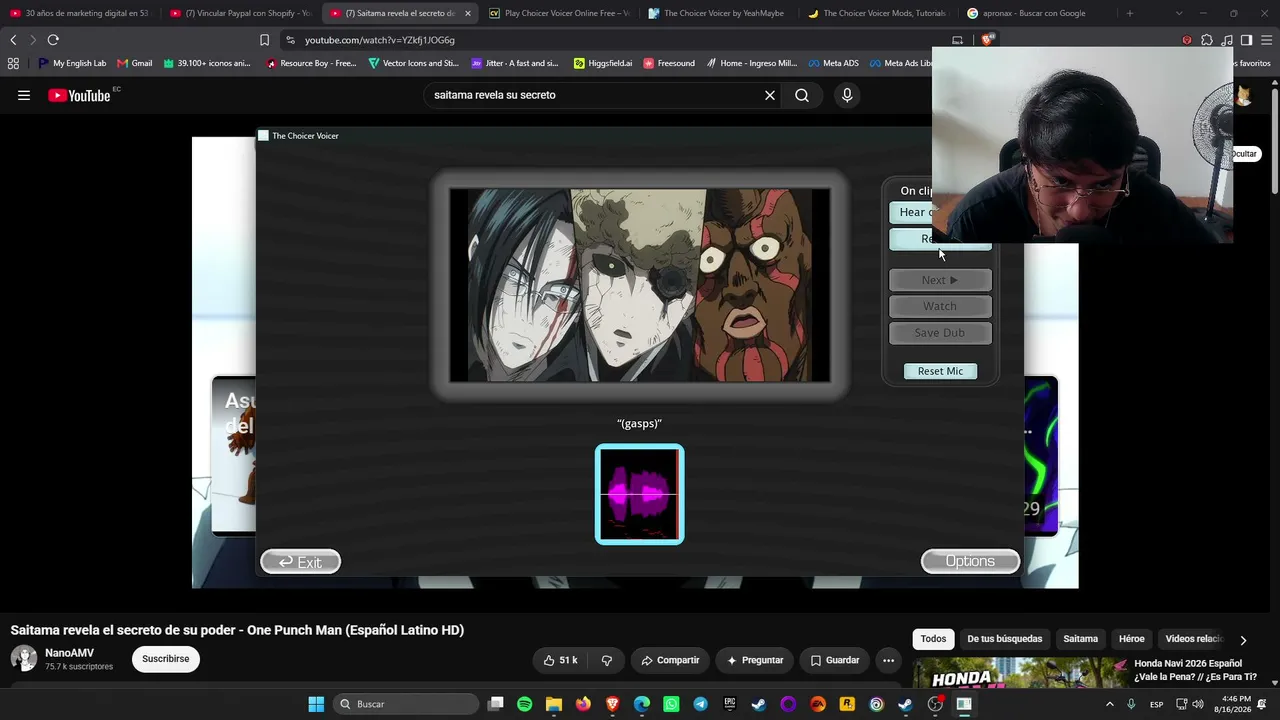Select the Saitama filter chip
1280x720 pixels.
coord(1080,639)
